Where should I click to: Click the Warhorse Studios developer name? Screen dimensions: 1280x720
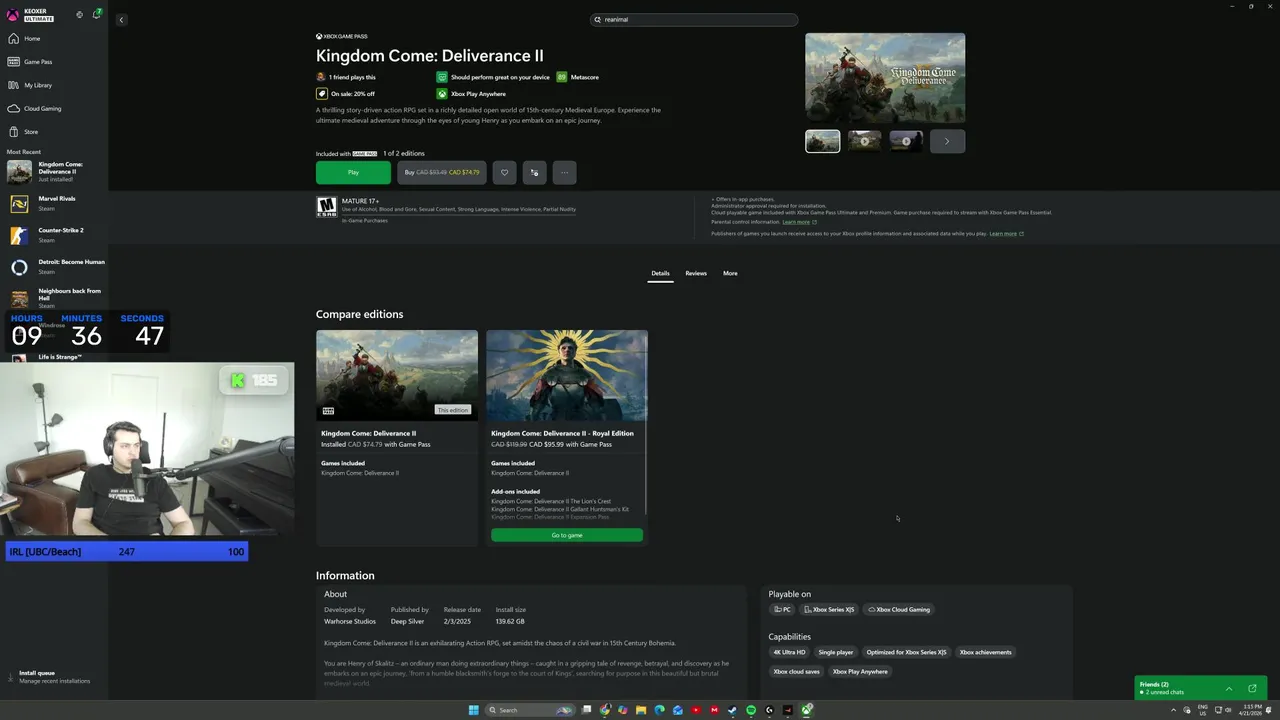pyautogui.click(x=350, y=622)
